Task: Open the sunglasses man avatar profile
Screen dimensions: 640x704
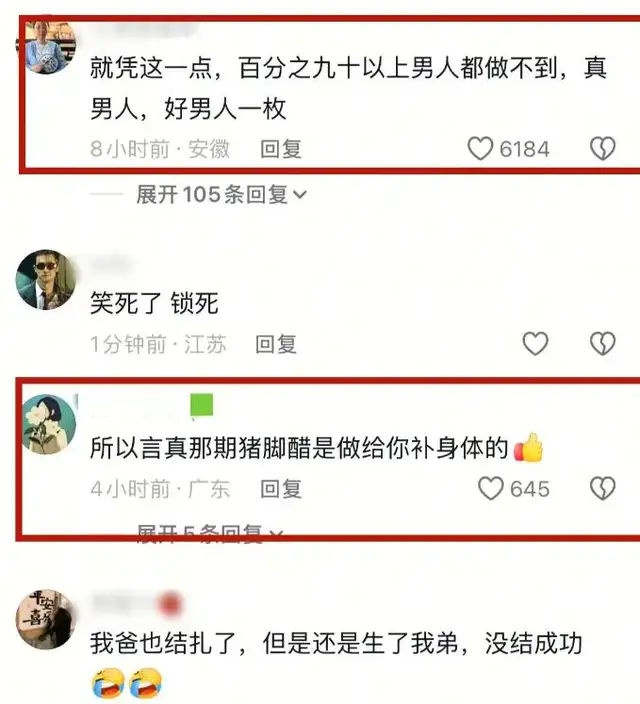Action: click(45, 280)
